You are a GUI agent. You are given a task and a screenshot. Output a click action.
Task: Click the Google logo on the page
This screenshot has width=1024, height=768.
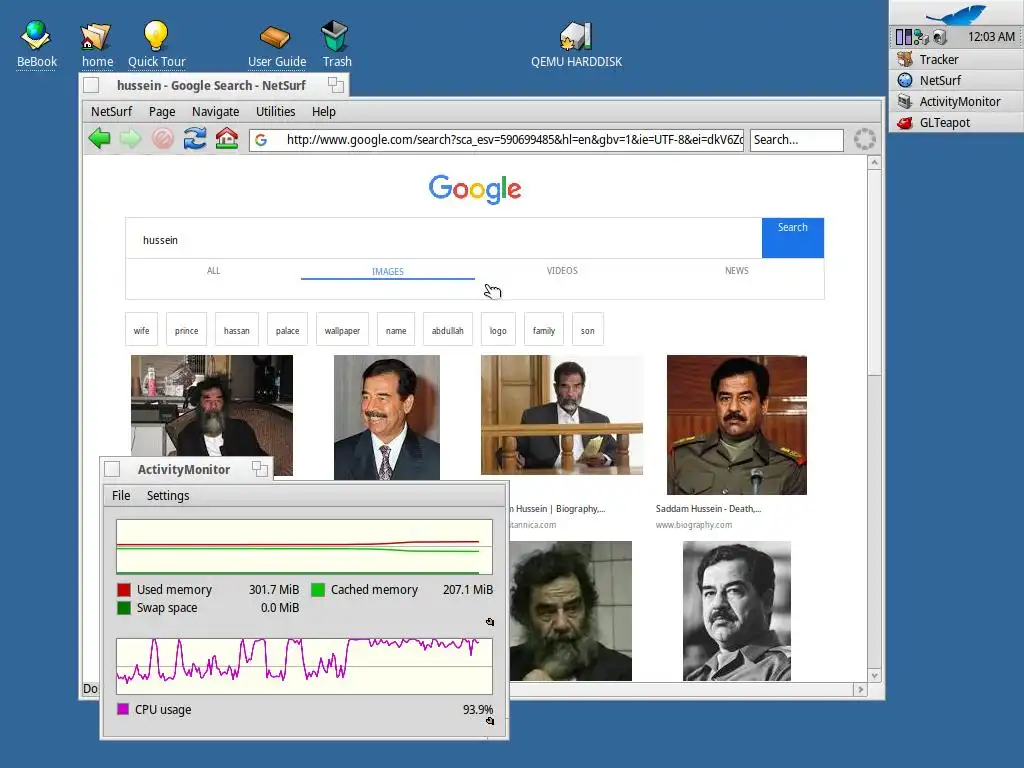click(x=475, y=189)
